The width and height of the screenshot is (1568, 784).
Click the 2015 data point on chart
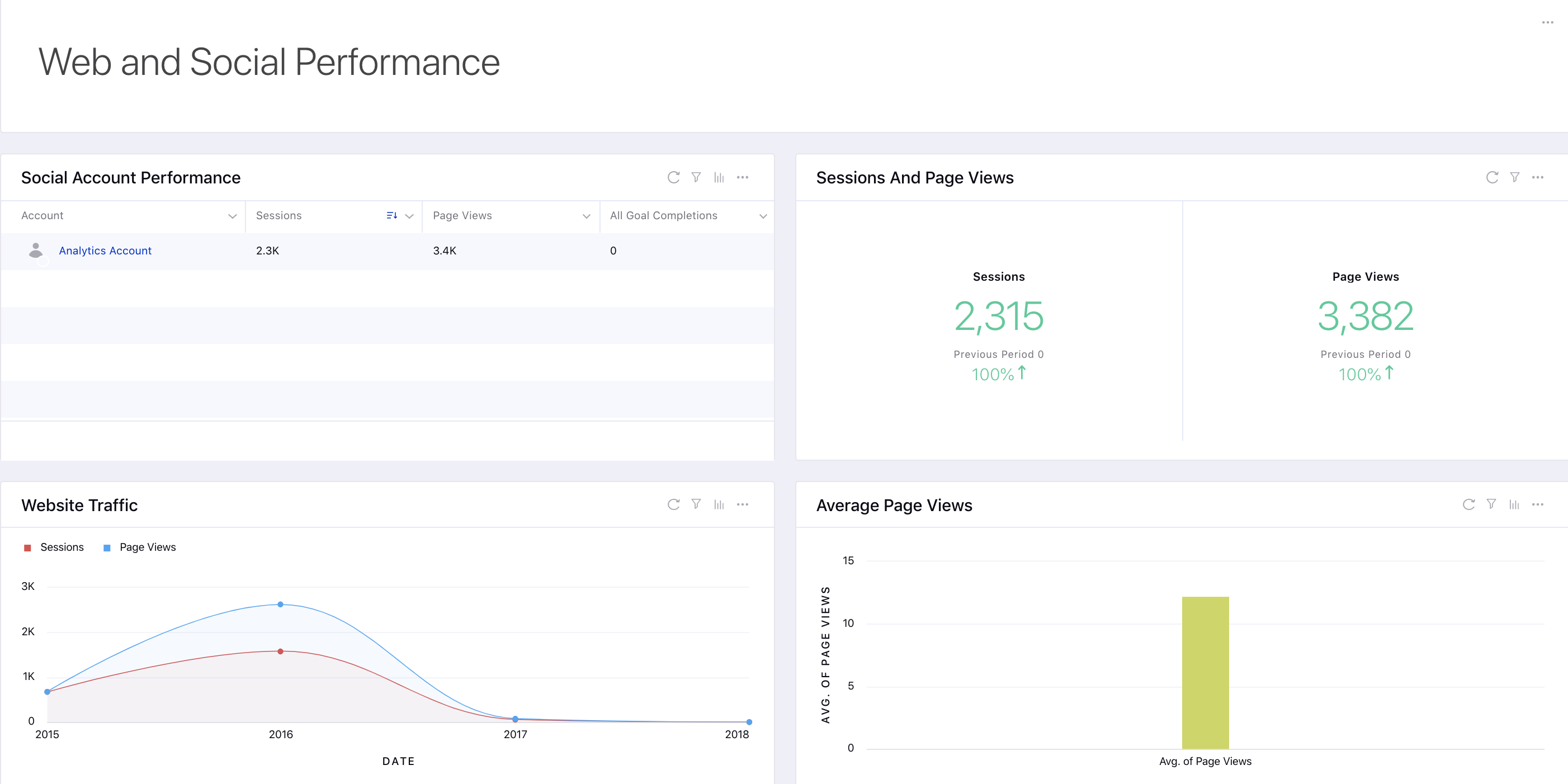[x=47, y=692]
